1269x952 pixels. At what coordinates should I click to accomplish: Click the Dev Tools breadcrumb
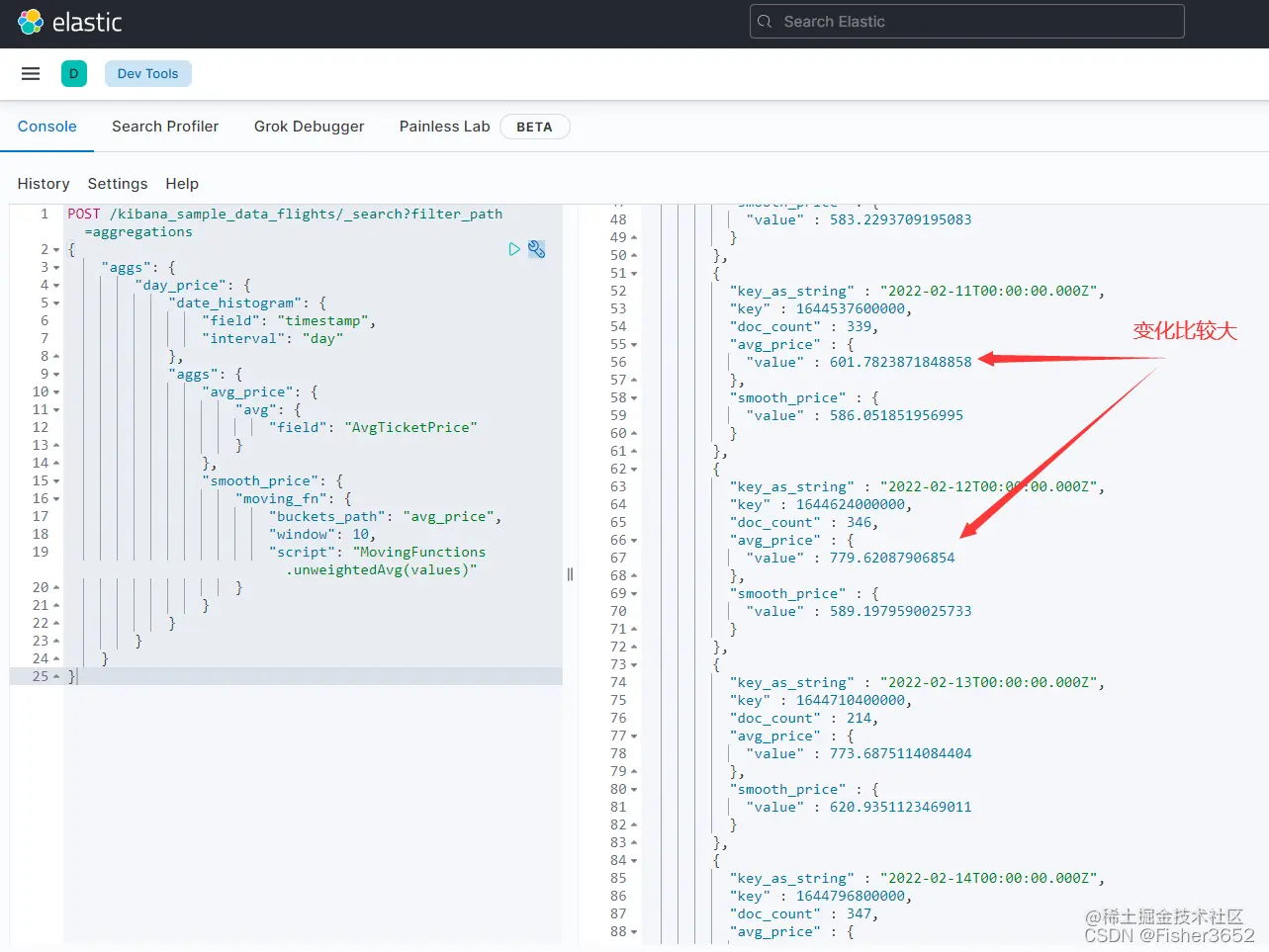pyautogui.click(x=148, y=73)
